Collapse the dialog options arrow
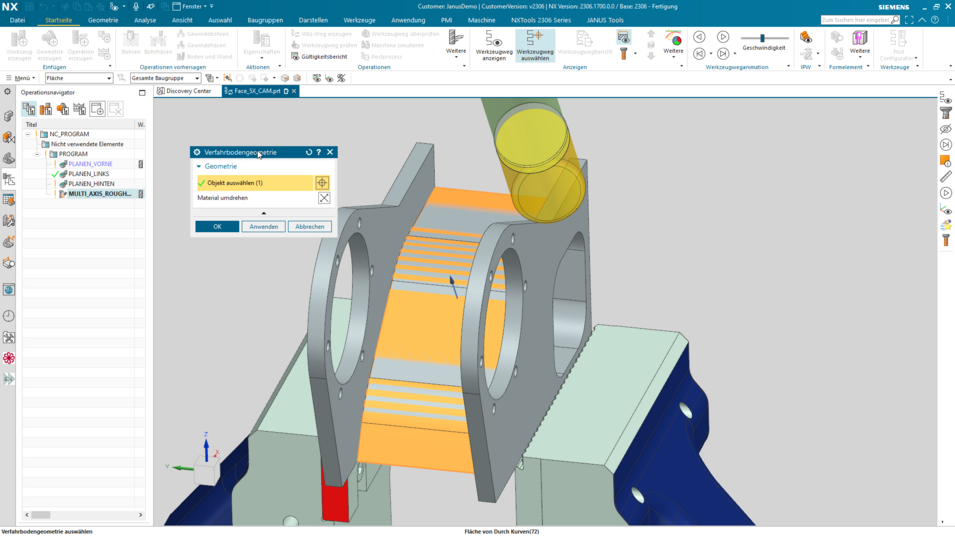 (x=264, y=213)
